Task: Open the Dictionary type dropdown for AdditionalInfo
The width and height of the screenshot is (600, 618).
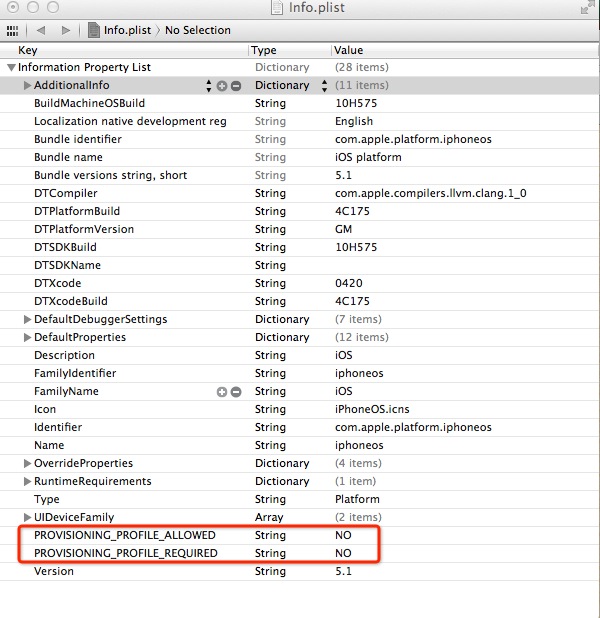Action: [324, 86]
